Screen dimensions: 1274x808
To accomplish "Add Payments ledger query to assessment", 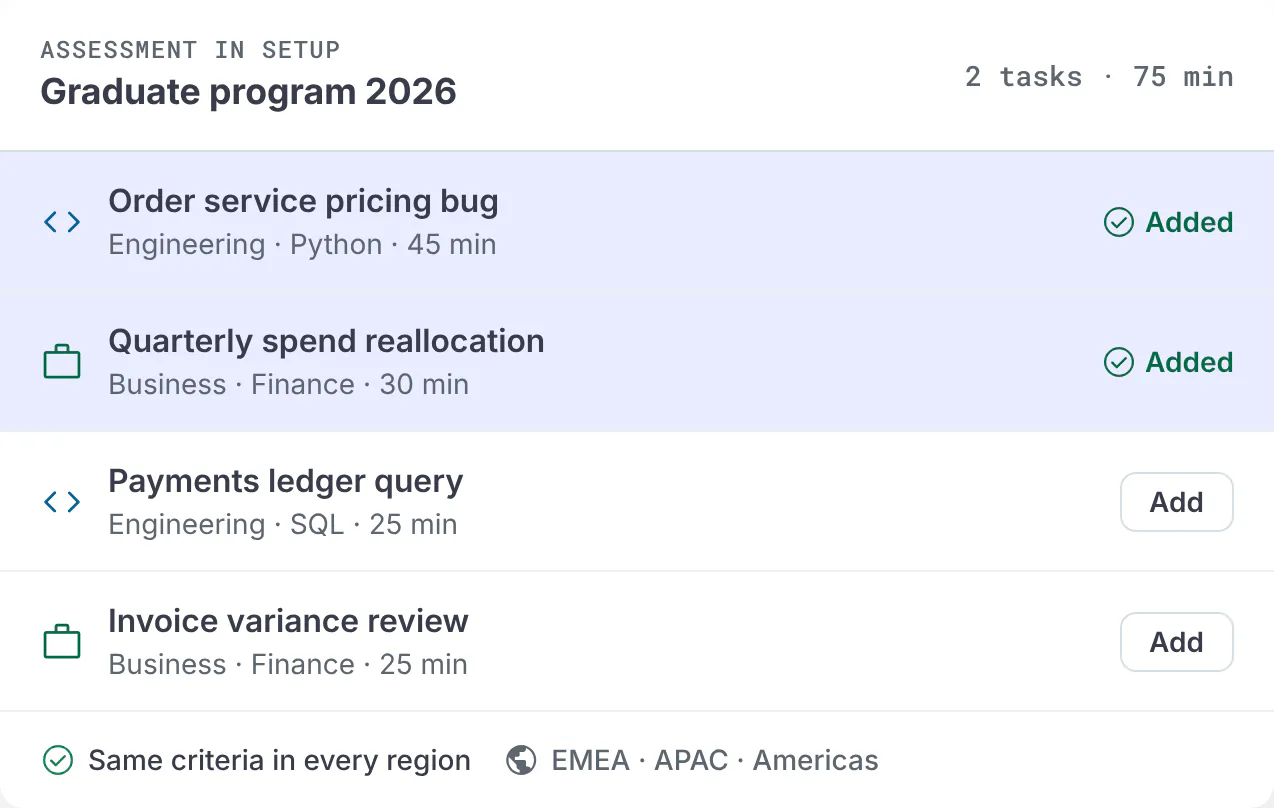I will (1176, 502).
